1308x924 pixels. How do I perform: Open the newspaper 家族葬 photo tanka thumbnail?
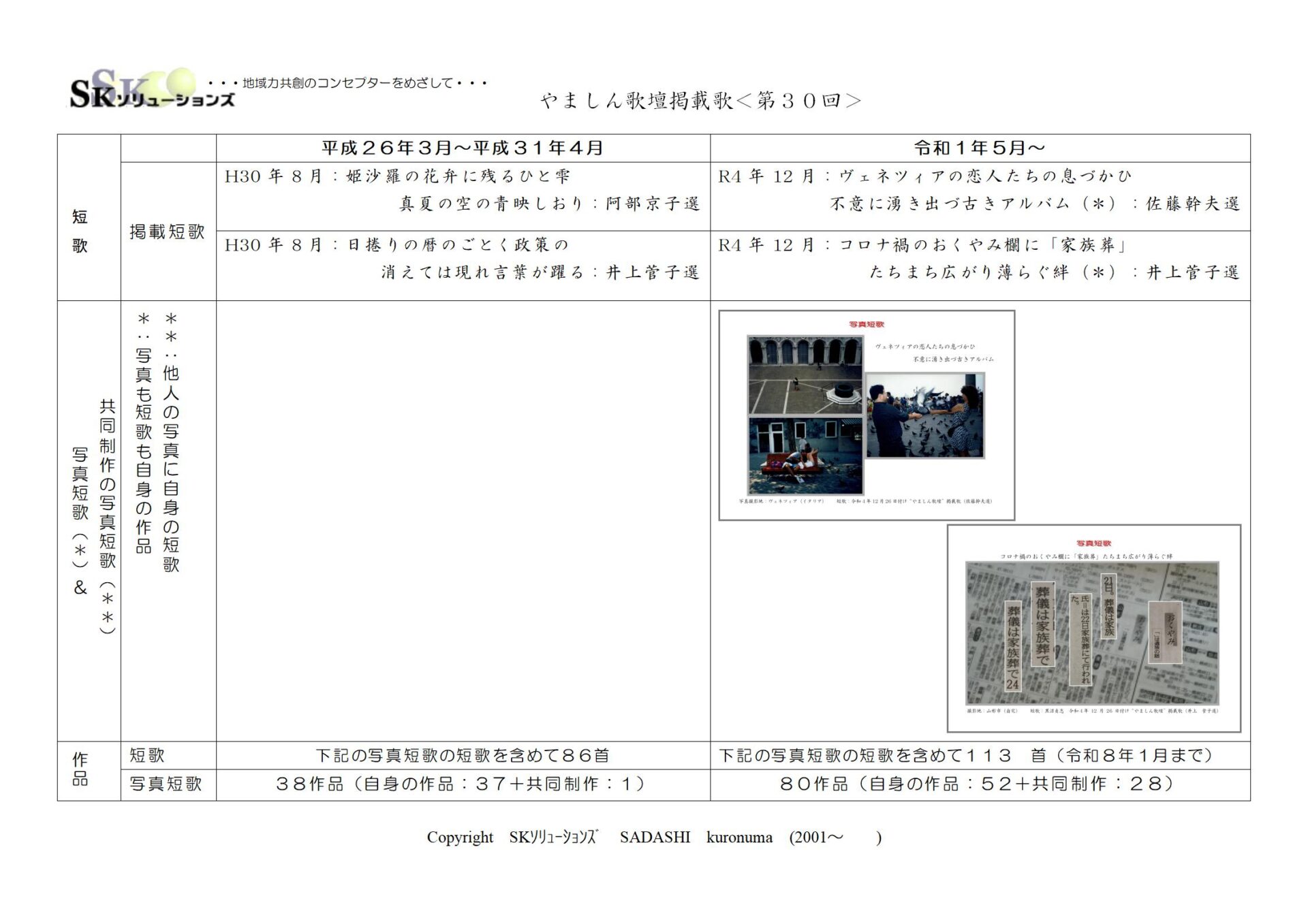tap(1093, 628)
